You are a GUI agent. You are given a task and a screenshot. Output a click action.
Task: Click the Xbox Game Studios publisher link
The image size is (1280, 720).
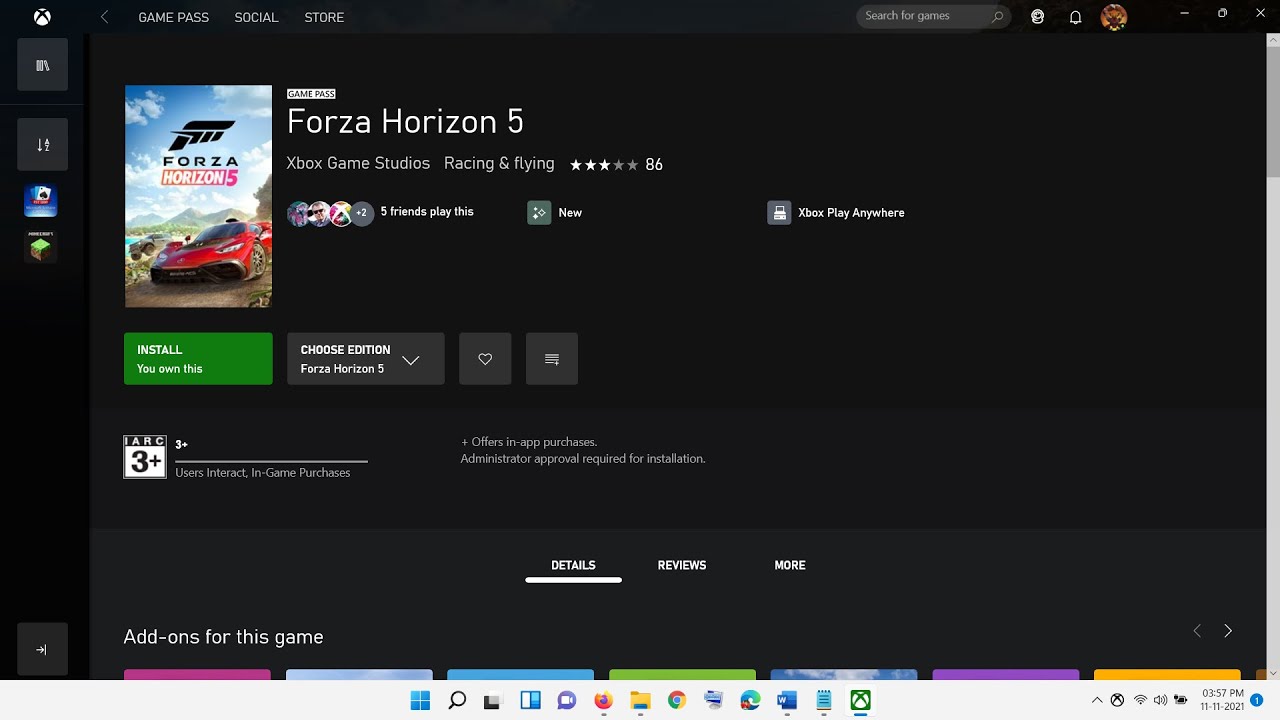pos(358,163)
